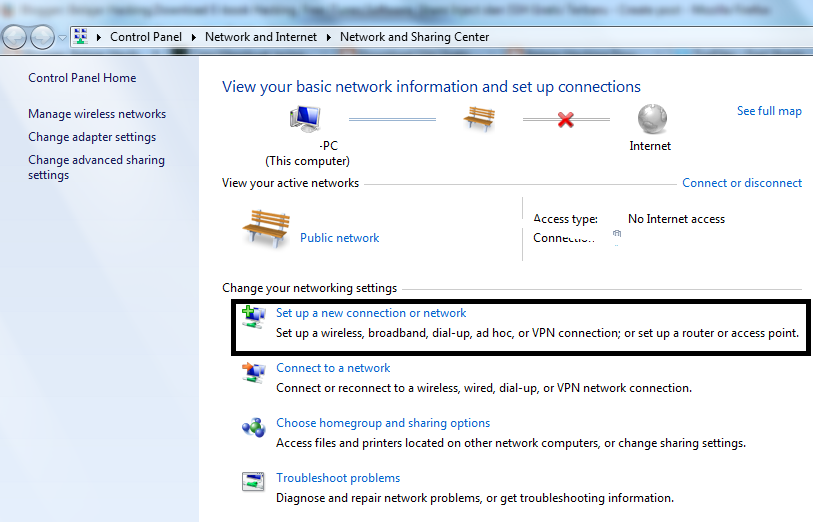The height and width of the screenshot is (522, 813).
Task: Click the homegroup spheres icon
Action: coord(254,427)
